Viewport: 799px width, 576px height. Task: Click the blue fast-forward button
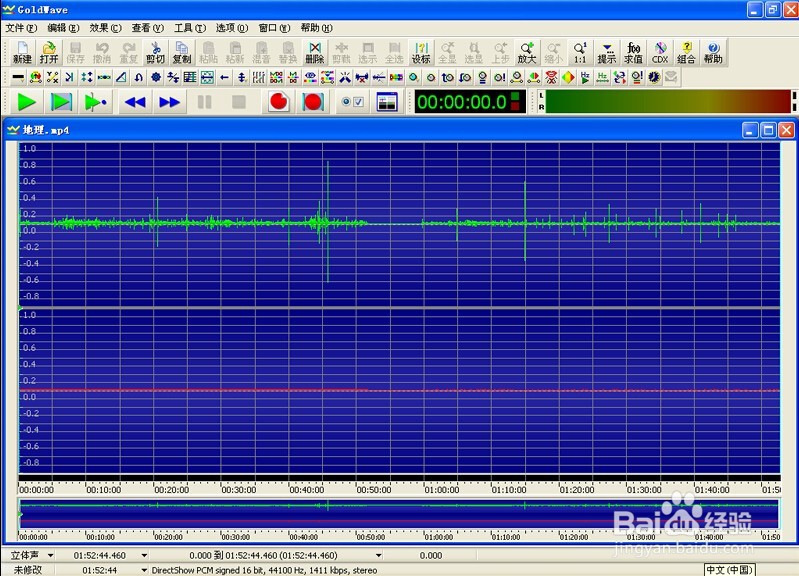click(170, 102)
